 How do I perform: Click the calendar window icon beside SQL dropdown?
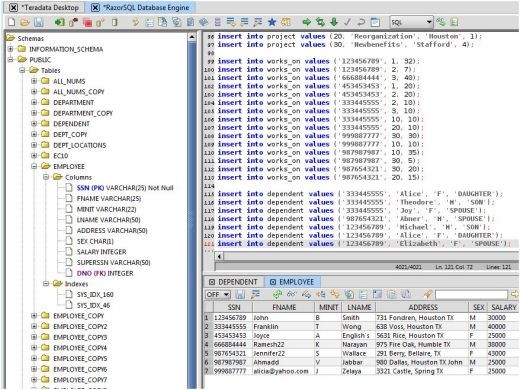coord(375,22)
